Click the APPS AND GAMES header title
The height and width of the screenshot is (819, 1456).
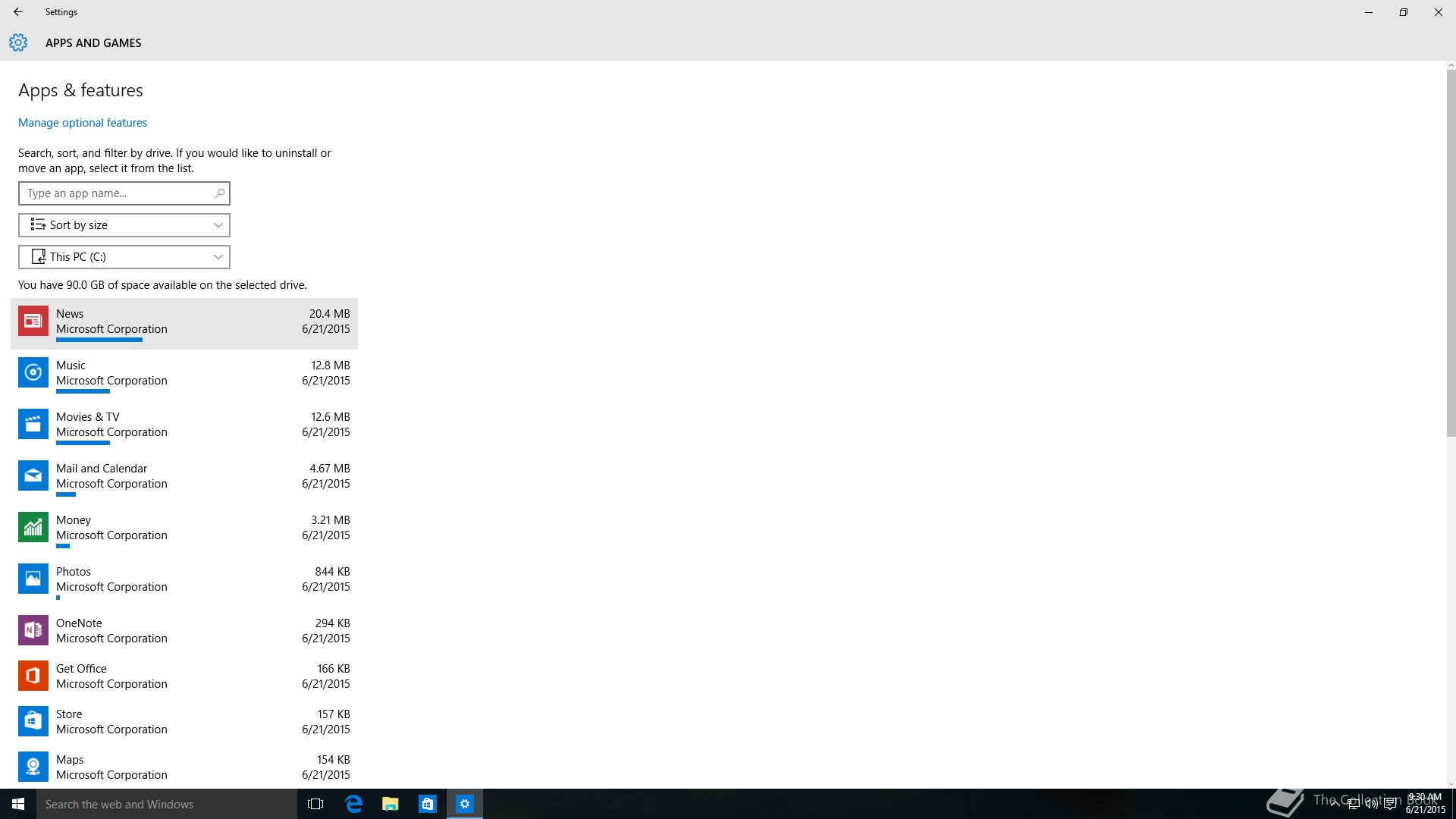point(93,43)
